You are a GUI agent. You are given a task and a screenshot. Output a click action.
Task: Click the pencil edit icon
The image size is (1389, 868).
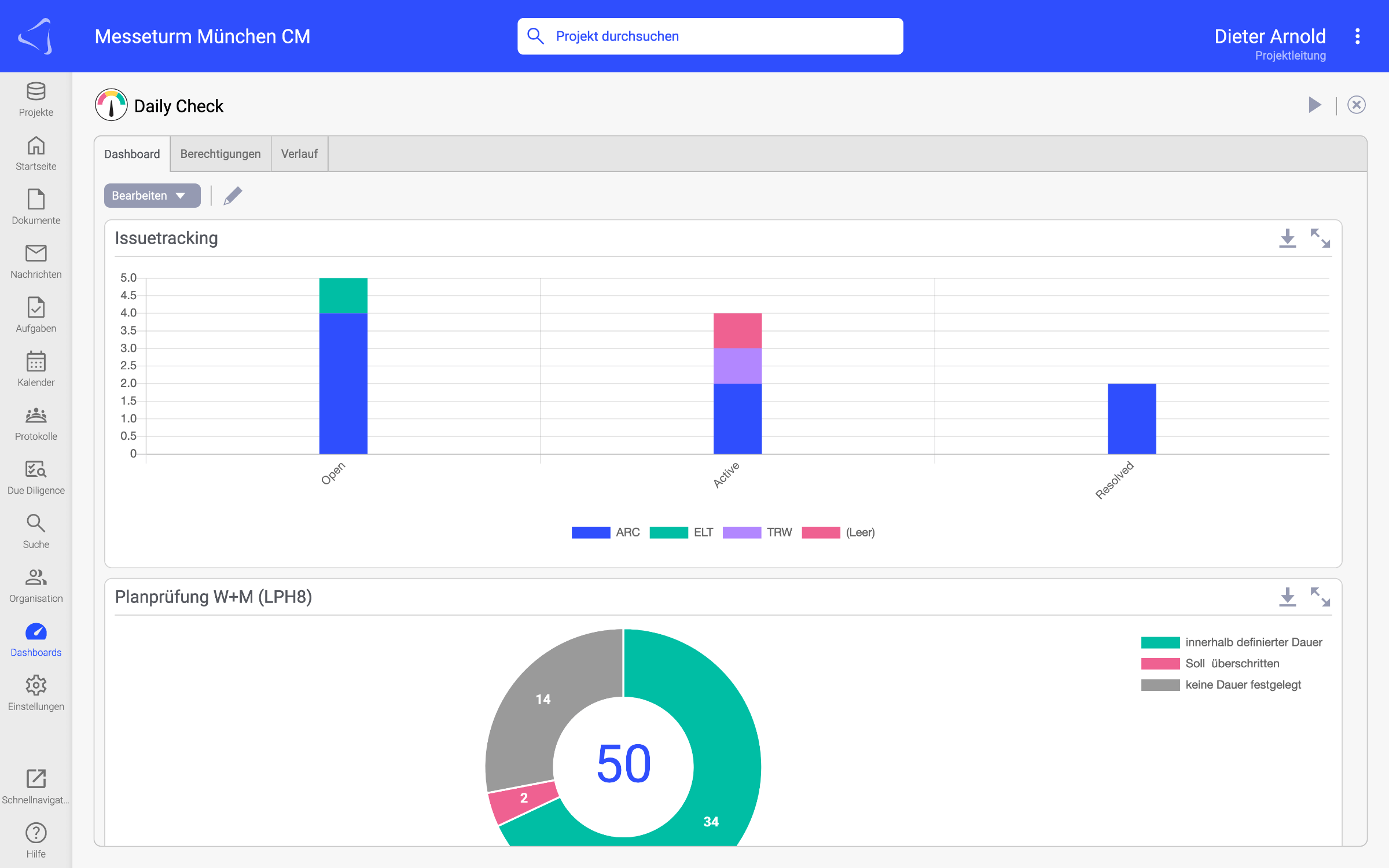pos(233,196)
